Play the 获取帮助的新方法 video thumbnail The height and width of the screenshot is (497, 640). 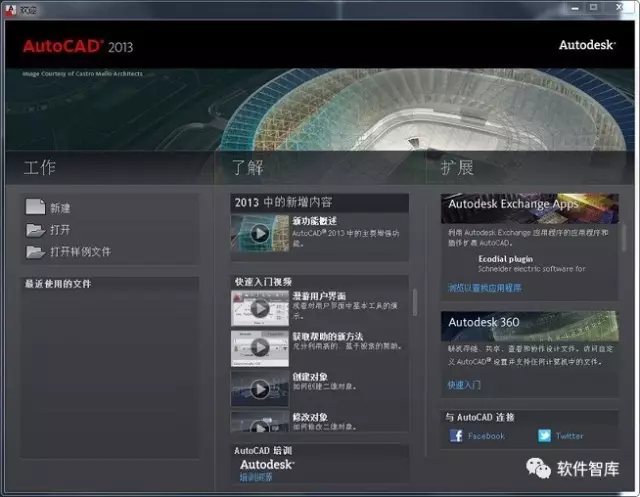point(260,348)
